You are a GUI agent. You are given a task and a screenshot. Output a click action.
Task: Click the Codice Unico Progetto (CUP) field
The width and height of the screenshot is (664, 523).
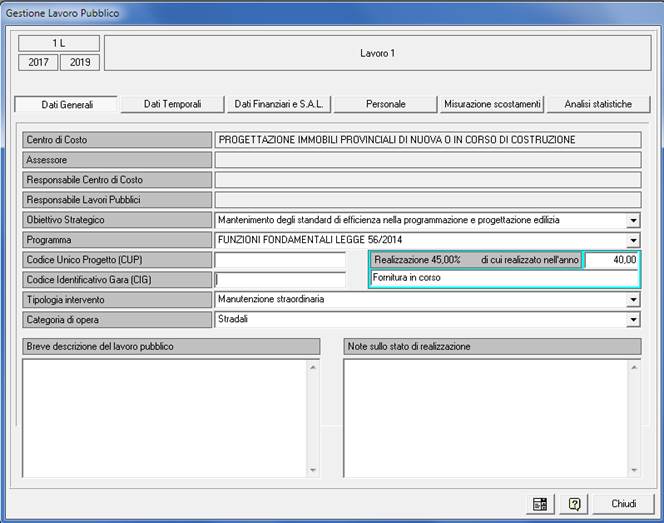[x=280, y=260]
